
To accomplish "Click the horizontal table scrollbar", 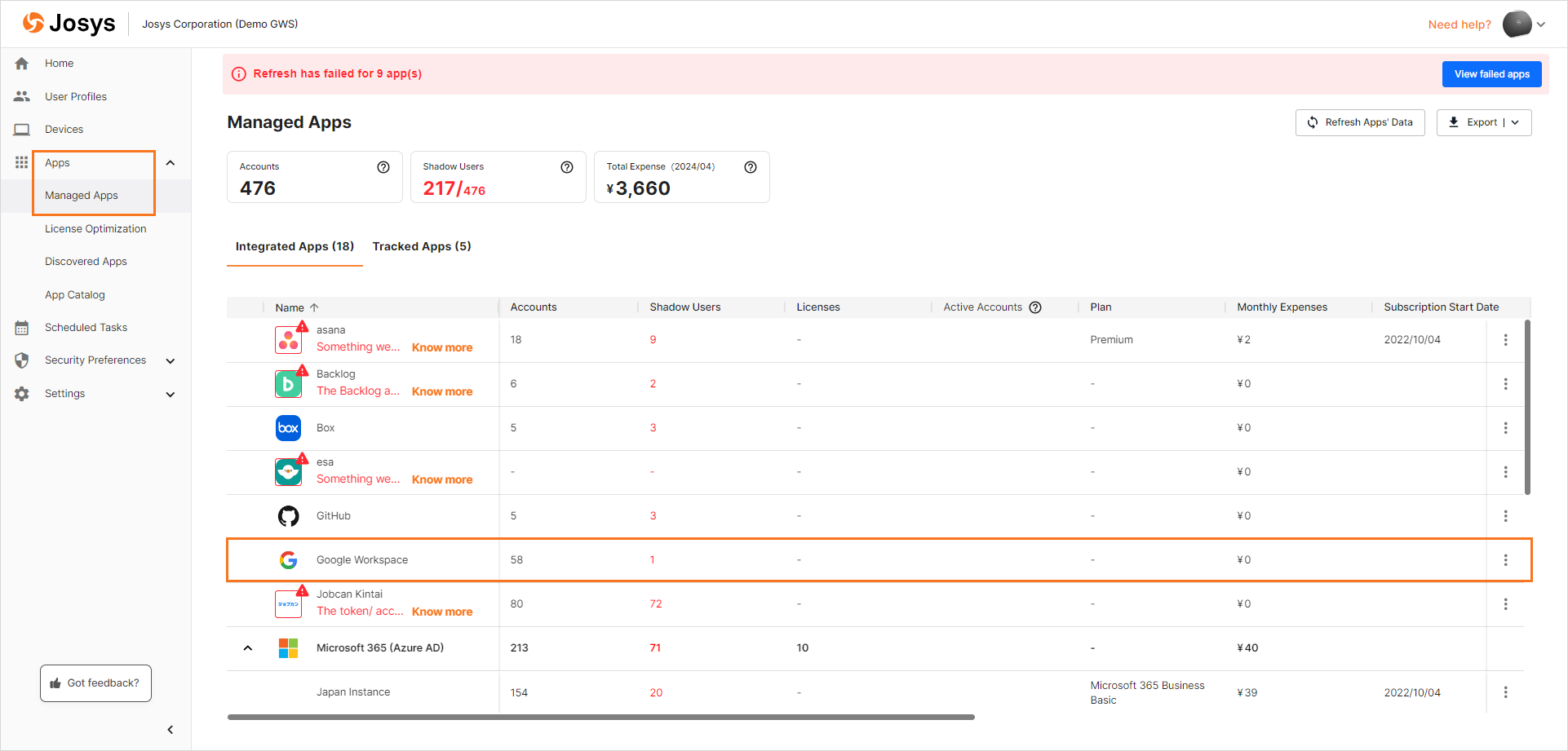I will click(601, 718).
